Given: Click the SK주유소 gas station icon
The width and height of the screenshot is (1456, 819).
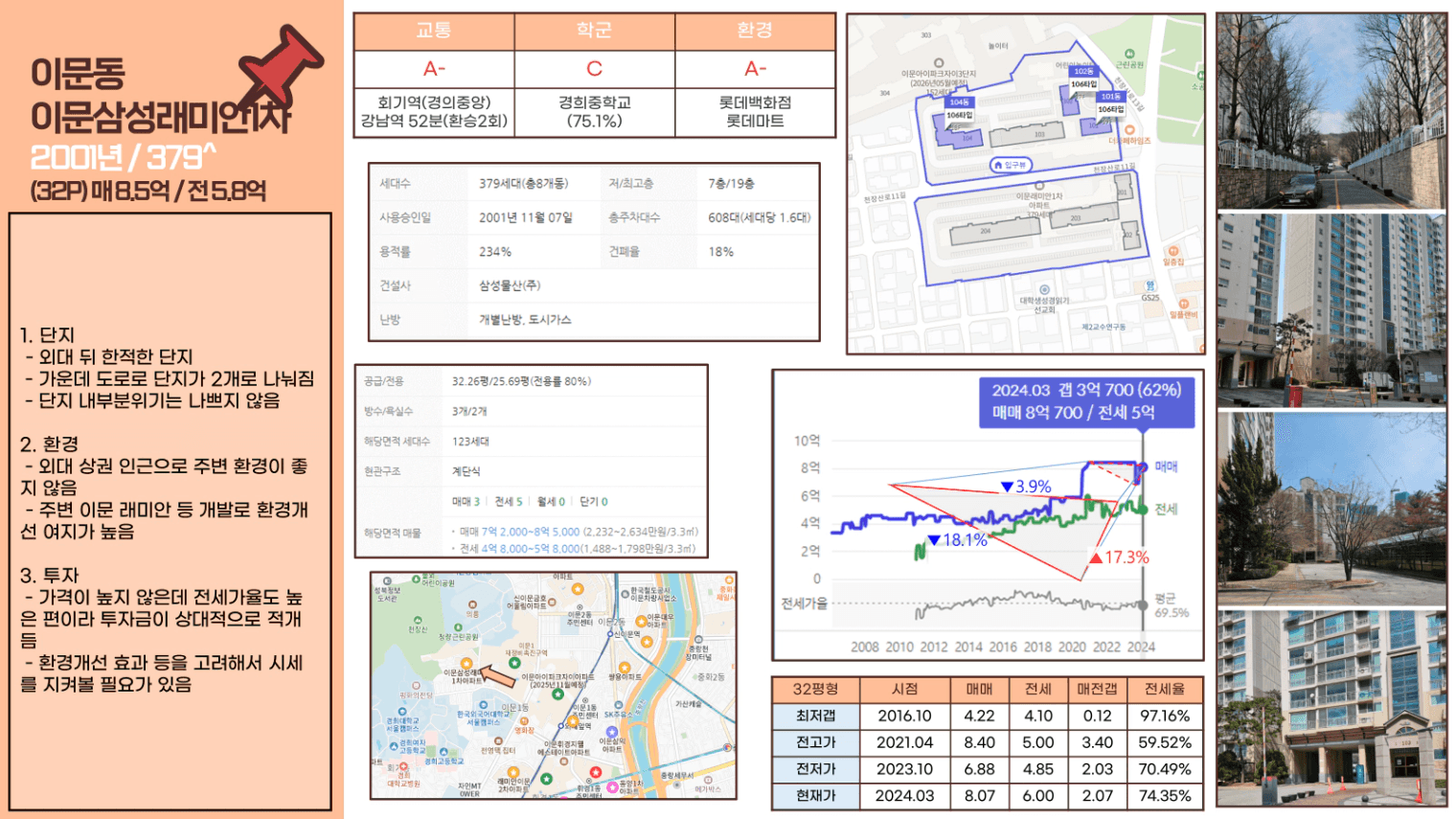Looking at the screenshot, I should point(619,704).
